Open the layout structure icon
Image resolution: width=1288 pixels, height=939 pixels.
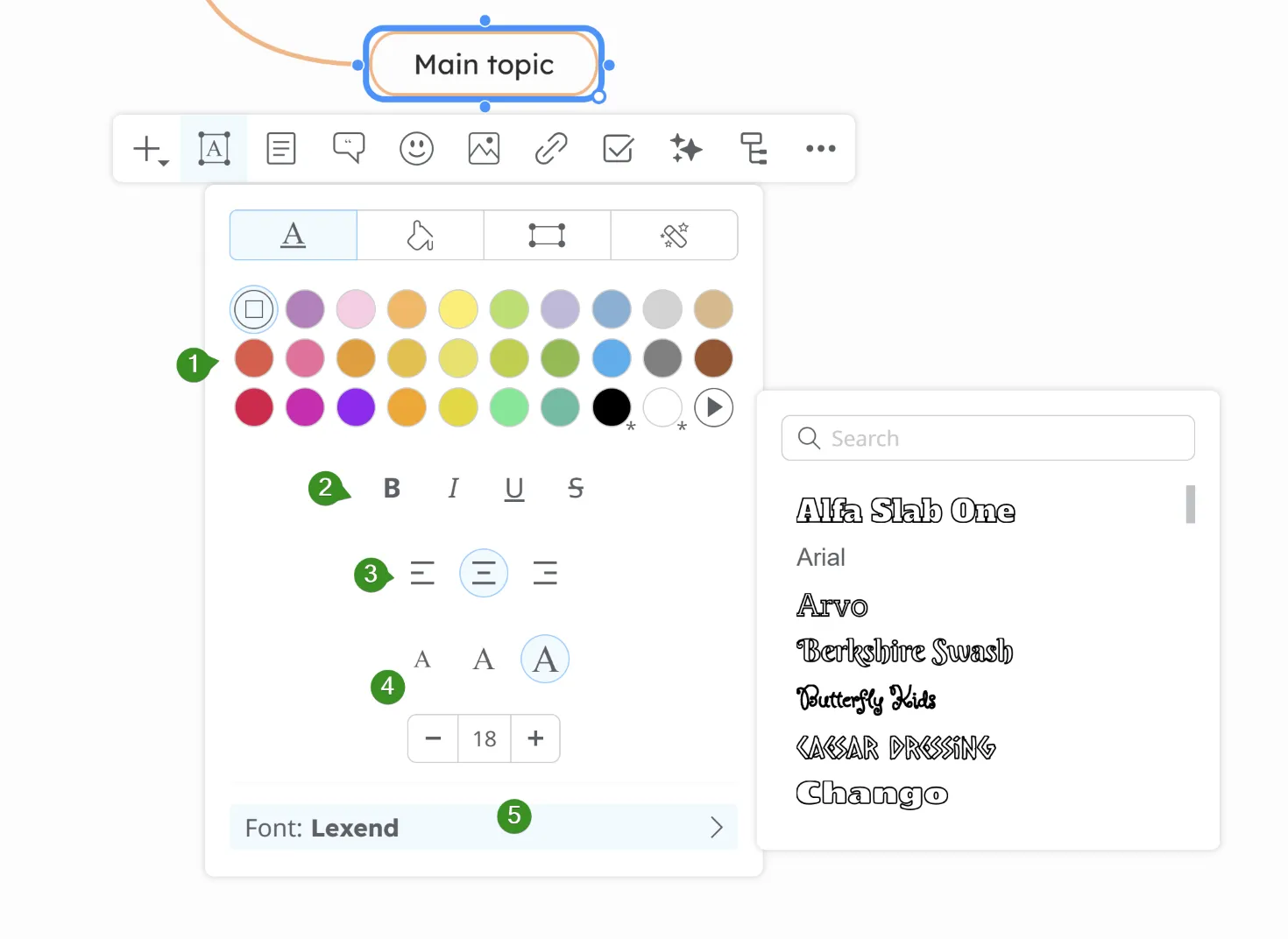coord(754,149)
